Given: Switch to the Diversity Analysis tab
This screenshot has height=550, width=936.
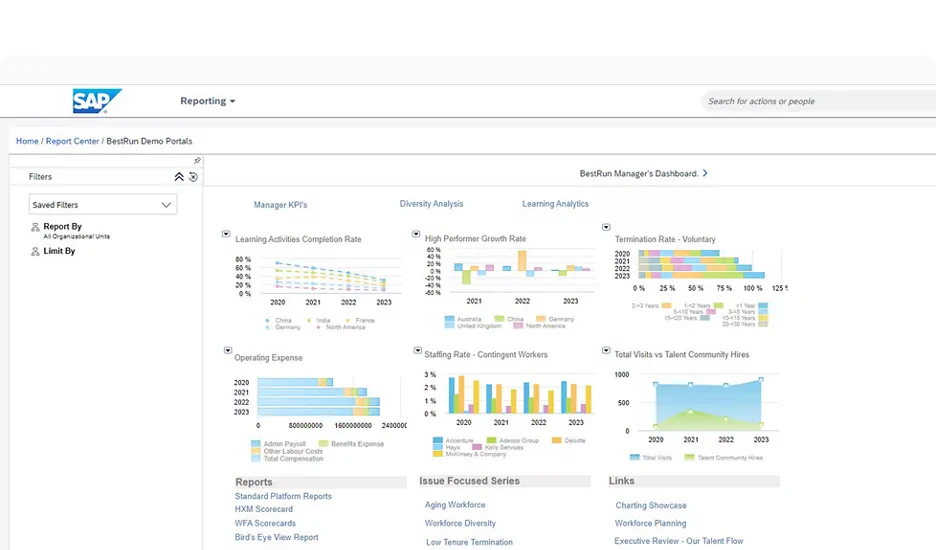Looking at the screenshot, I should tap(431, 204).
